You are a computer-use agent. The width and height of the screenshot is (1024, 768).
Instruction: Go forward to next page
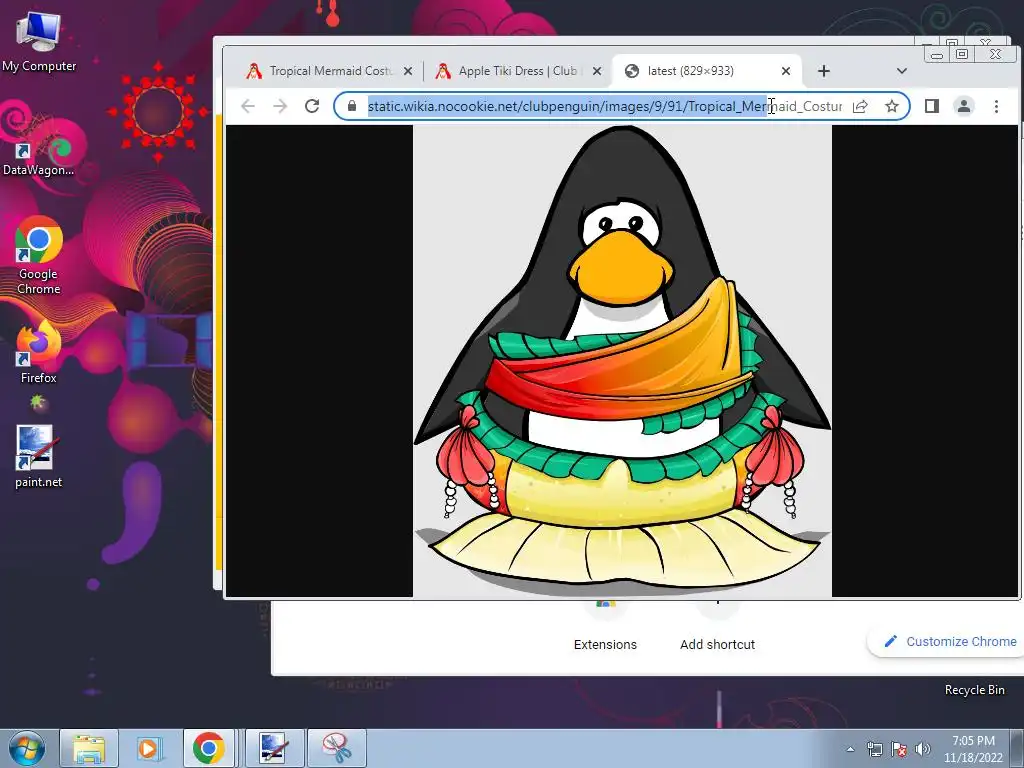tap(280, 106)
